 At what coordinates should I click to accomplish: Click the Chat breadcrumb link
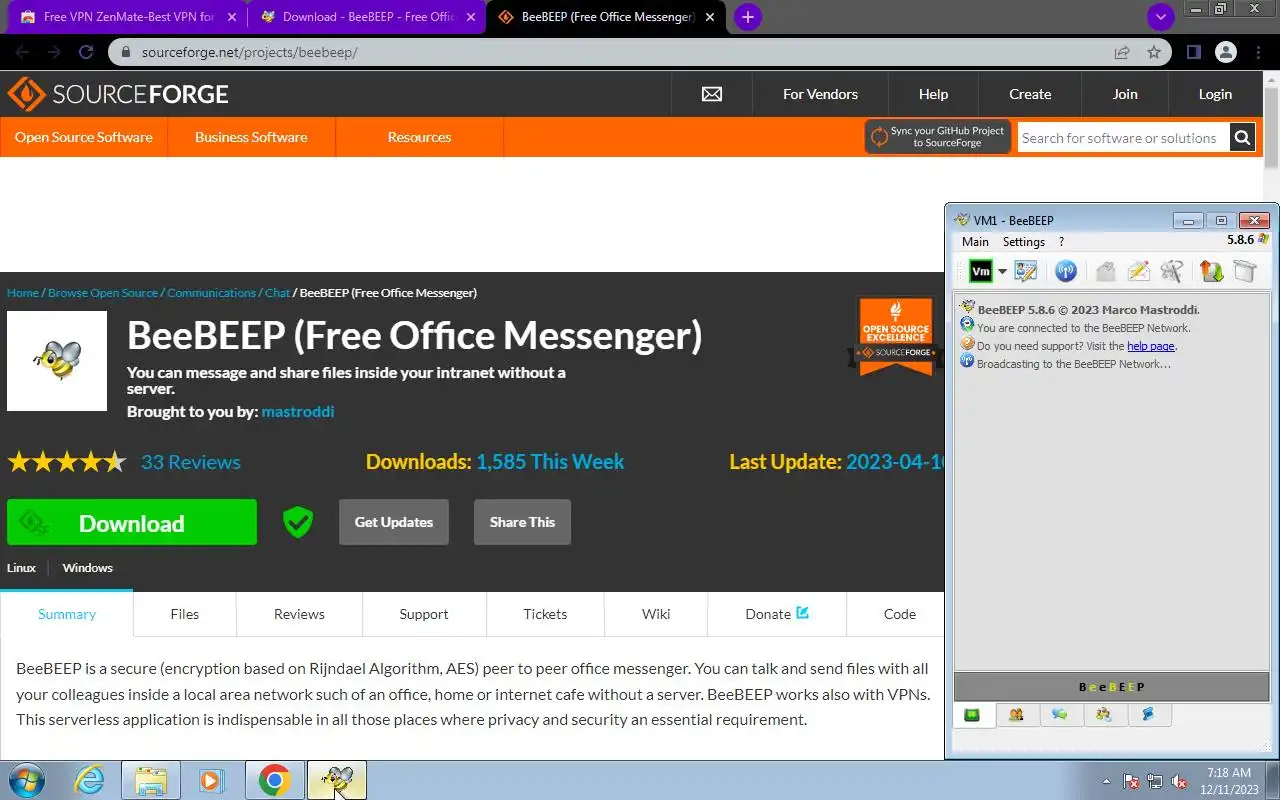coord(277,293)
